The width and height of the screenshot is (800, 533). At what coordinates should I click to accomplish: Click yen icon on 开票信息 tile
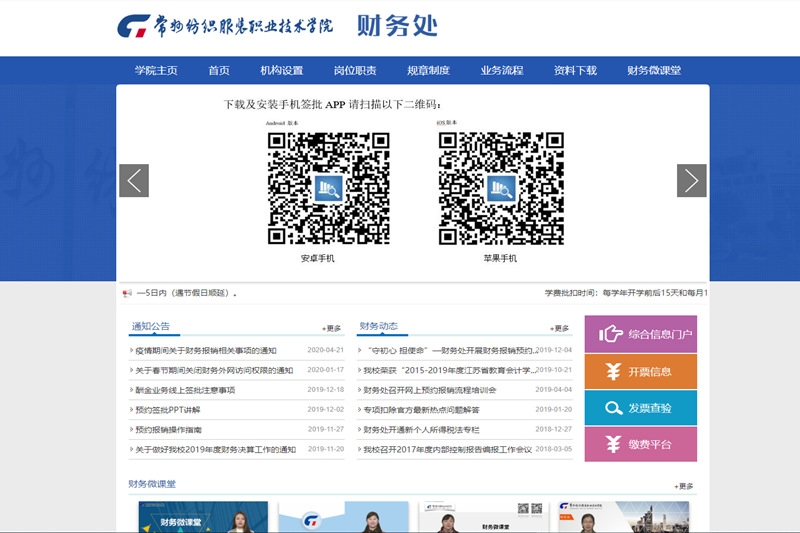point(613,371)
